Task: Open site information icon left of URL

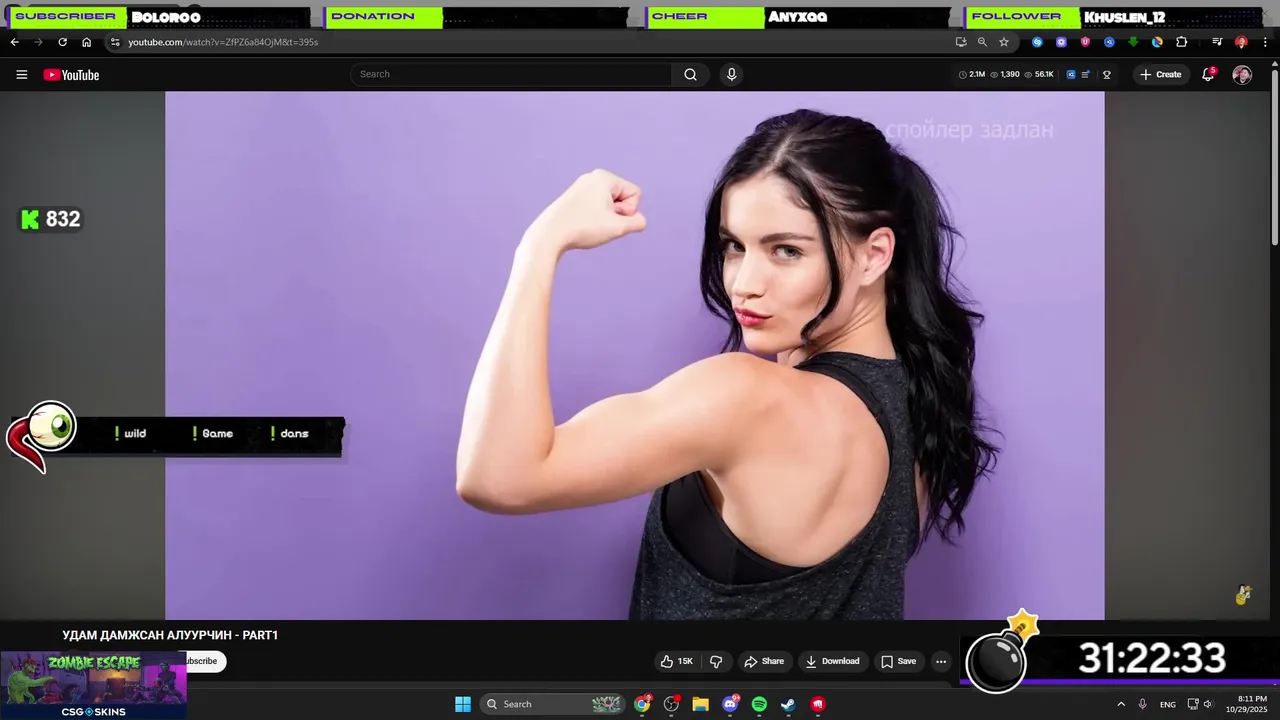Action: click(115, 42)
